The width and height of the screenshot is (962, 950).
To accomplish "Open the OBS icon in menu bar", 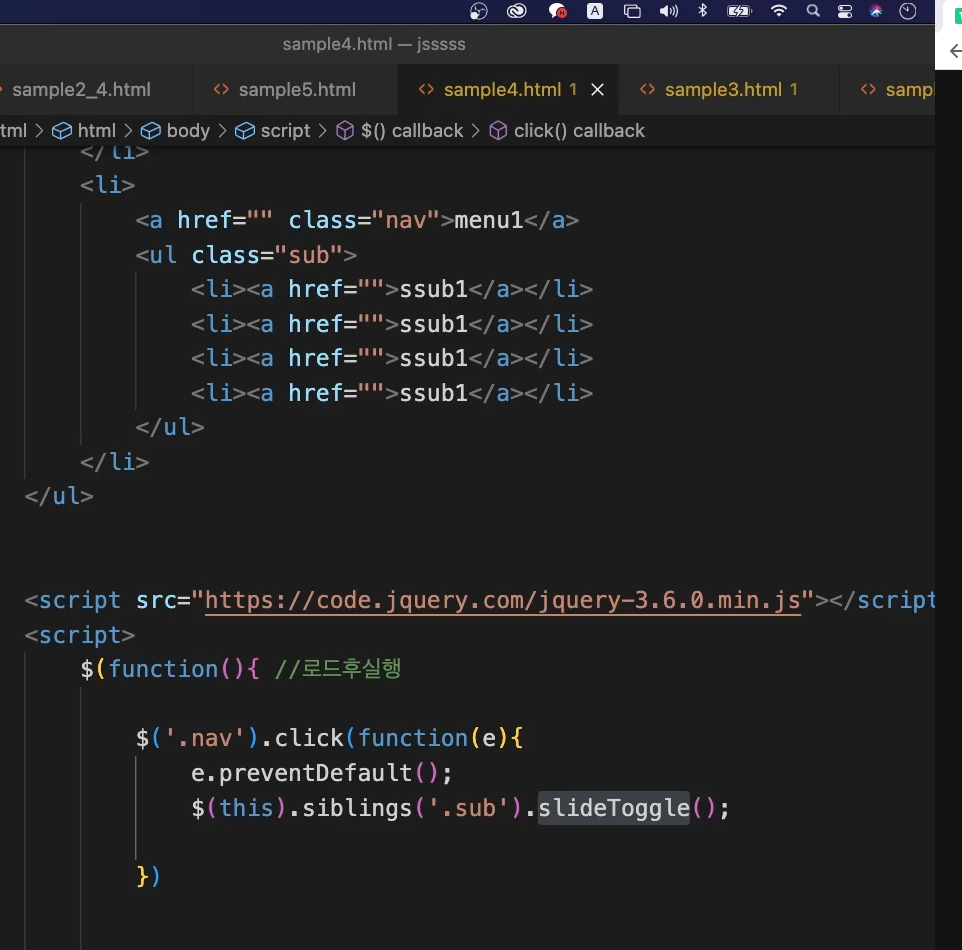I will click(x=479, y=11).
